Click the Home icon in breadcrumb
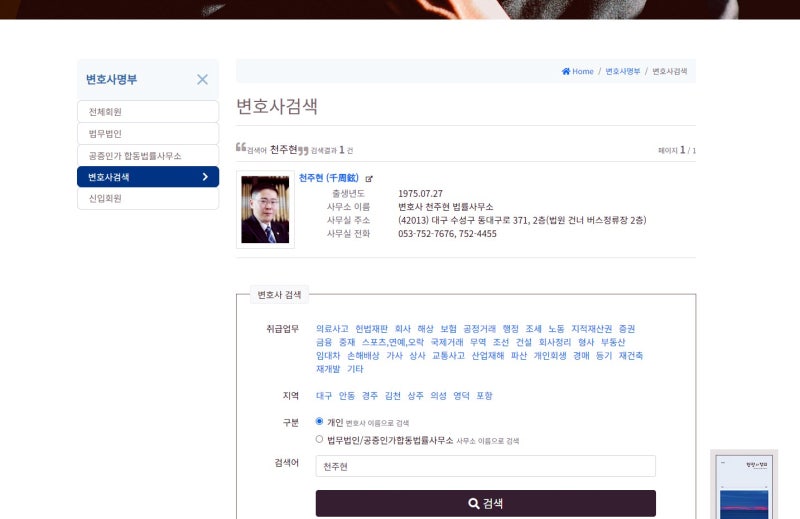The height and width of the screenshot is (519, 800). click(x=566, y=71)
